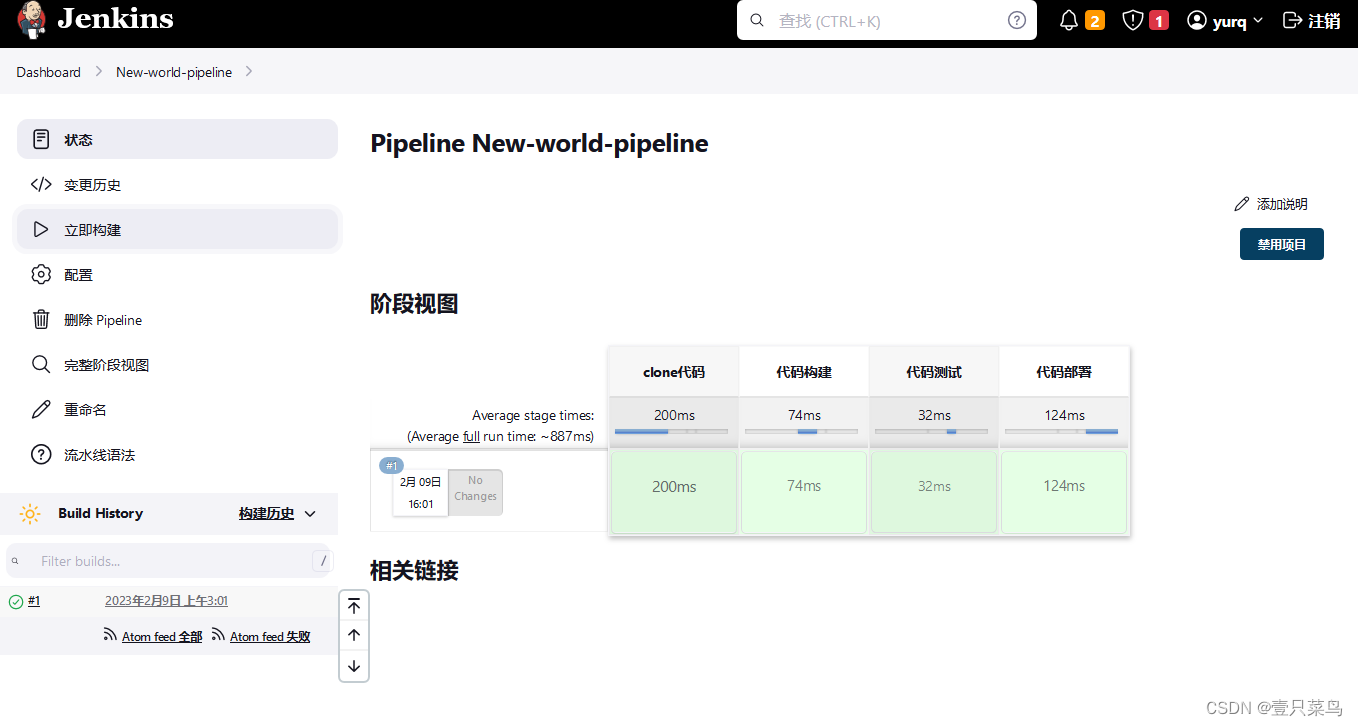Click progress bar under 200ms average
Image resolution: width=1358 pixels, height=726 pixels.
pos(671,432)
